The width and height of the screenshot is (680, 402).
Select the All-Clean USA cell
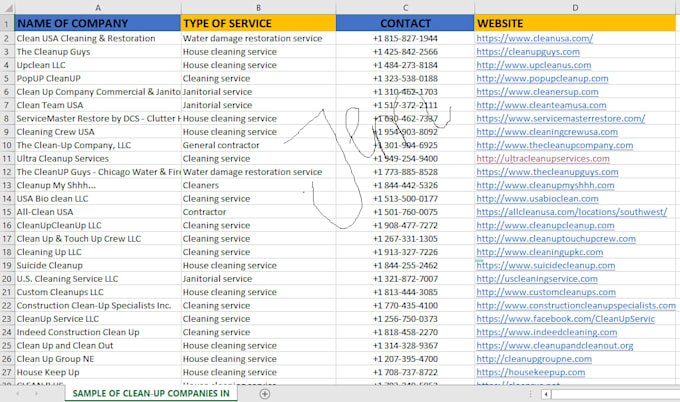[98, 212]
